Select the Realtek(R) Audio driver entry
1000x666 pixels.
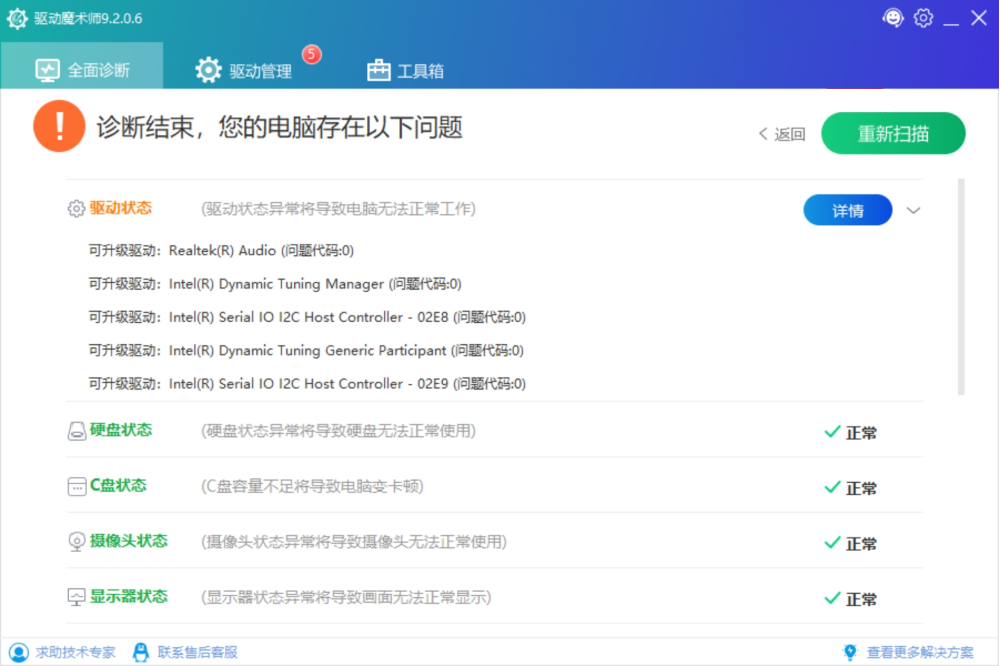pos(220,250)
